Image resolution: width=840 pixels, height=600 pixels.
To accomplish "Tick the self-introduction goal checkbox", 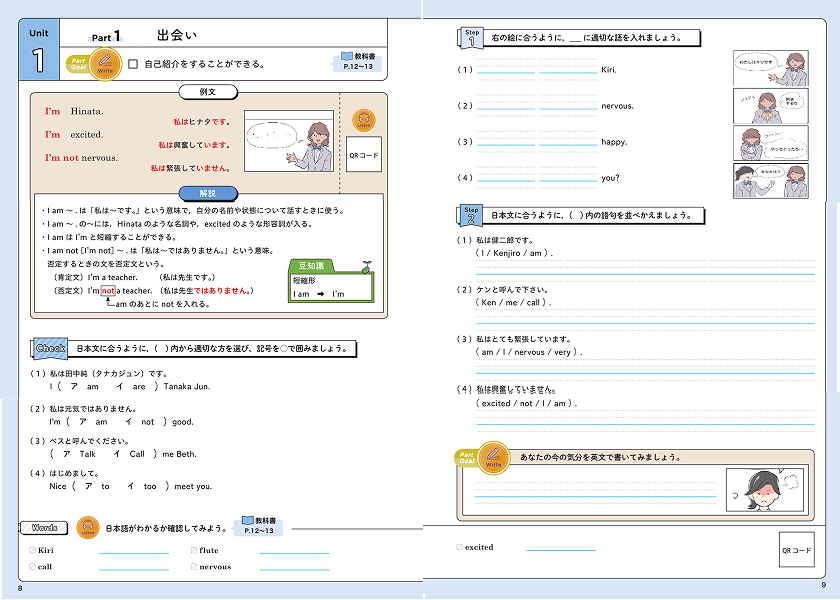I will pyautogui.click(x=133, y=64).
